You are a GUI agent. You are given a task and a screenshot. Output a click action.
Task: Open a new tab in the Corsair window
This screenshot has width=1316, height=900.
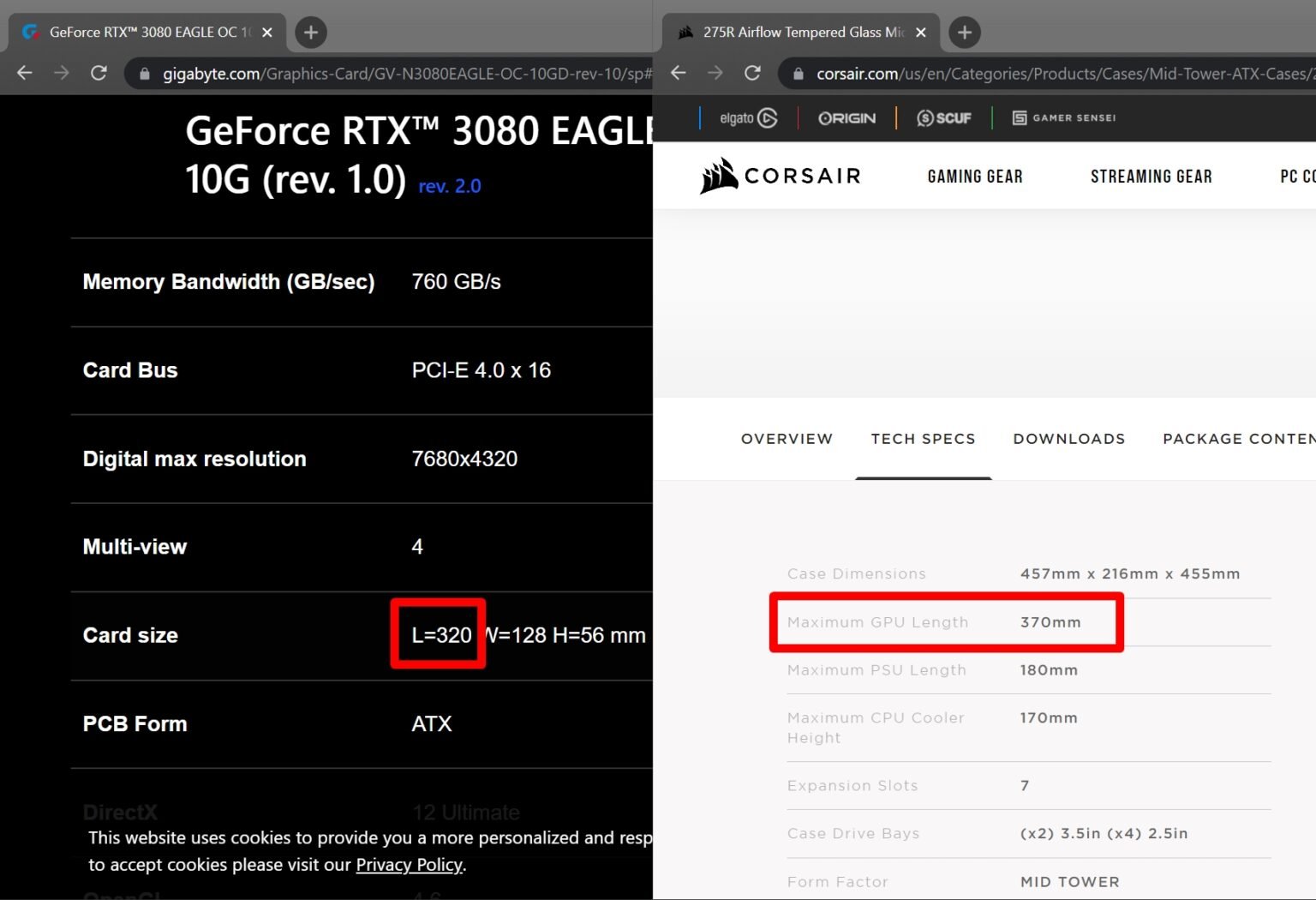964,32
